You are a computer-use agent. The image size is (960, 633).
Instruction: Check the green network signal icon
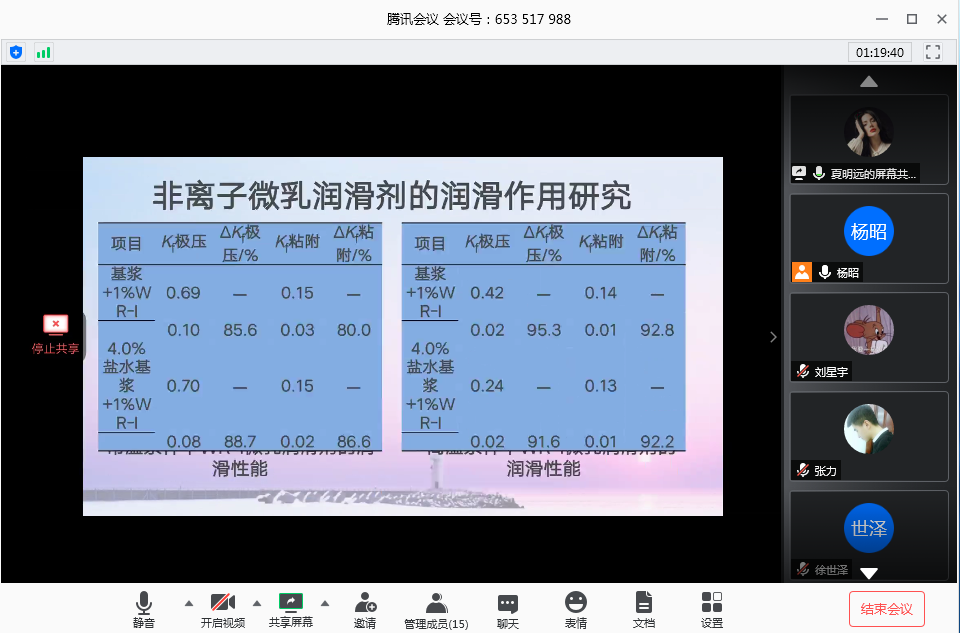43,52
